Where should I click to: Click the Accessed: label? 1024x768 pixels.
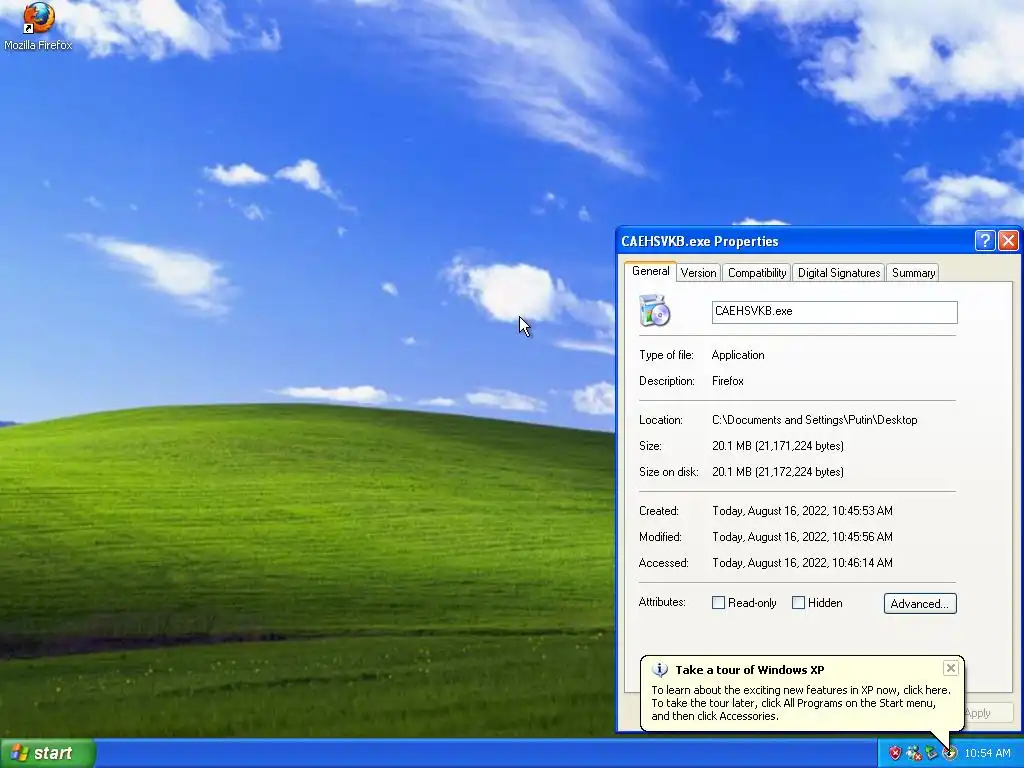[x=664, y=563]
